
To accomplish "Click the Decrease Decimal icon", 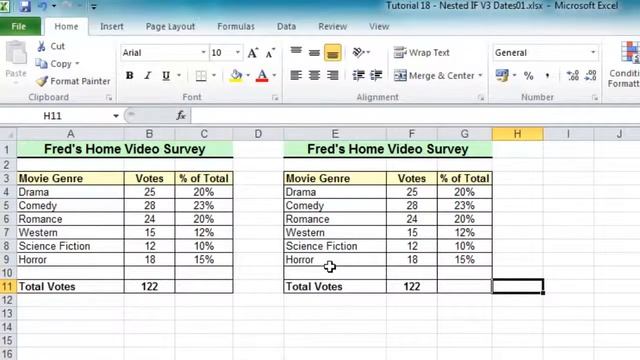I will pyautogui.click(x=591, y=76).
